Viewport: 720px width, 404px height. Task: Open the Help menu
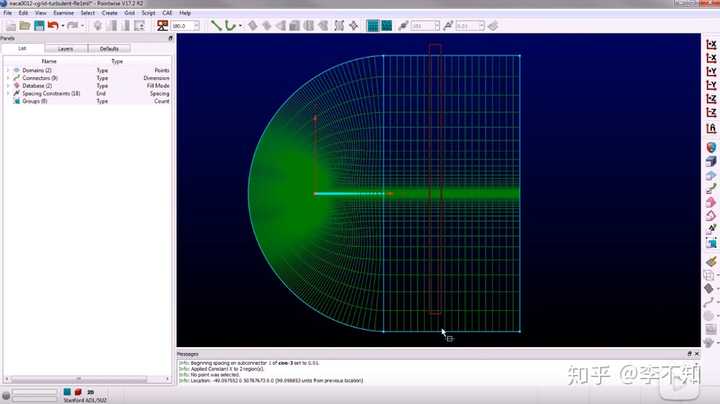[185, 13]
